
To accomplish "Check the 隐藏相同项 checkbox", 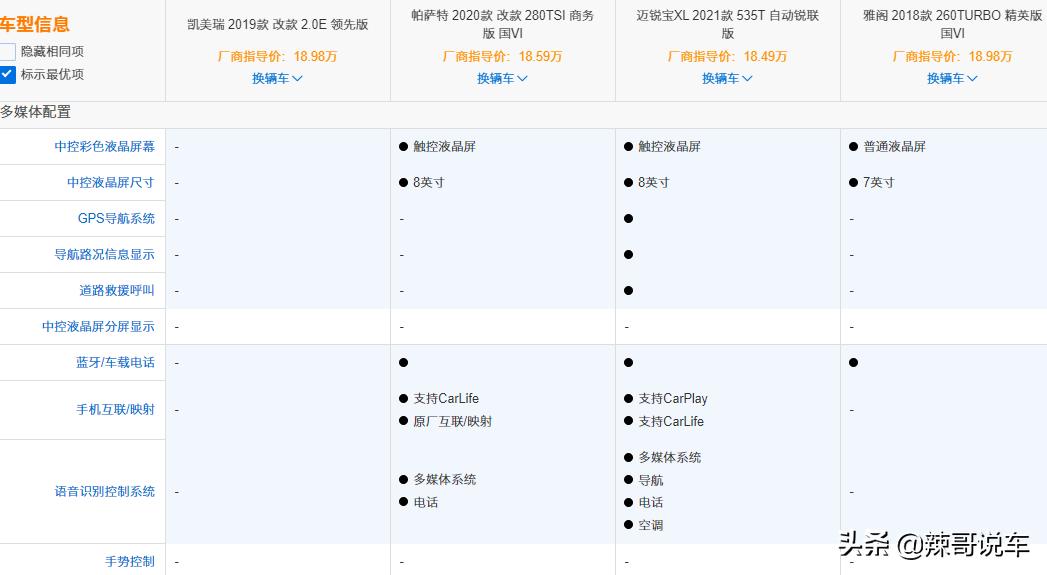I will [x=7, y=51].
